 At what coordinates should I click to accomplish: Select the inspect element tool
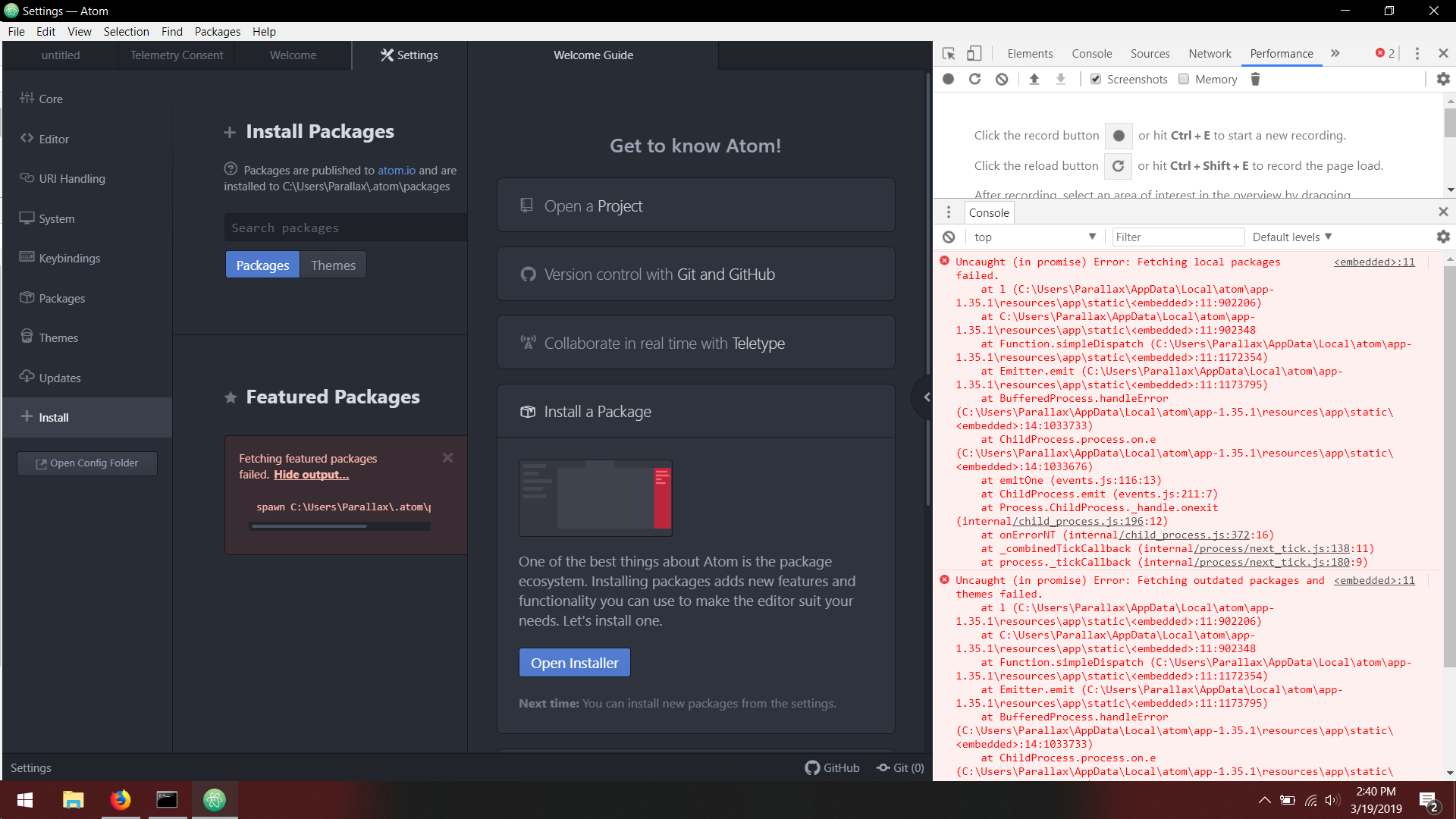[x=947, y=53]
